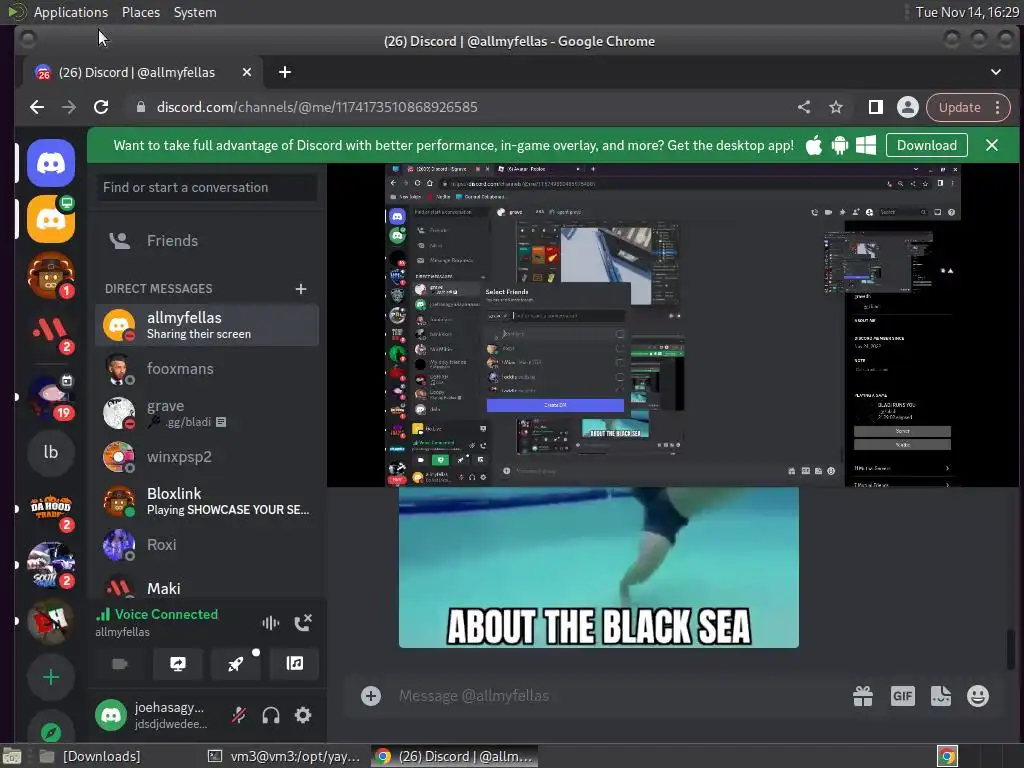Click the Add a Server plus icon
The height and width of the screenshot is (768, 1024).
[51, 677]
